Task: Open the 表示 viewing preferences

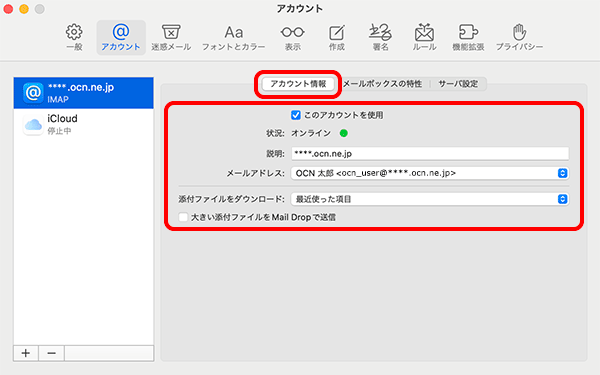Action: point(293,38)
